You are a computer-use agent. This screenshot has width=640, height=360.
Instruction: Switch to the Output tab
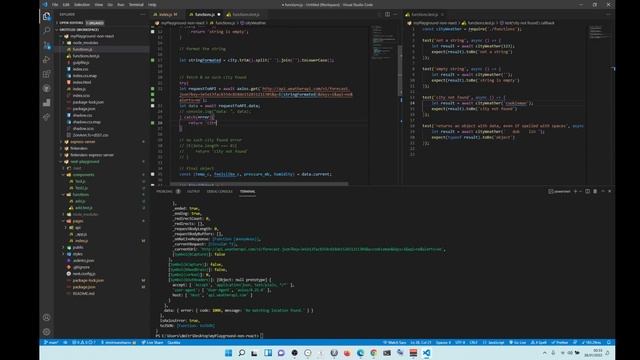coord(193,191)
